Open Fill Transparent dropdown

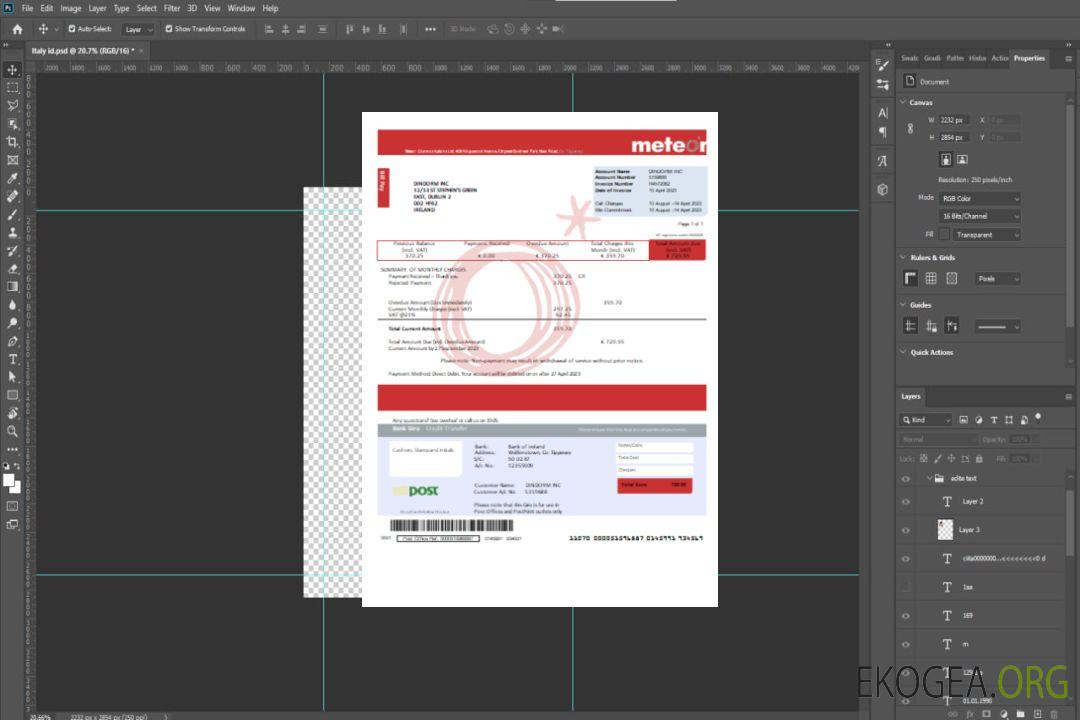986,235
